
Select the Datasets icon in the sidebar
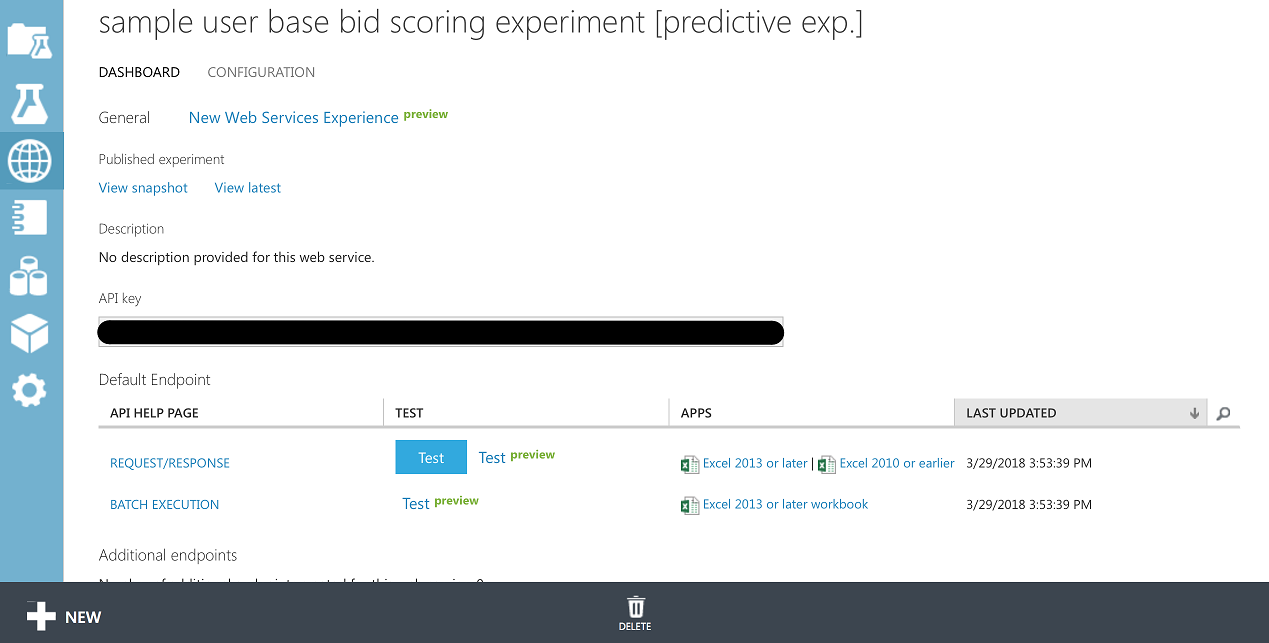point(31,275)
